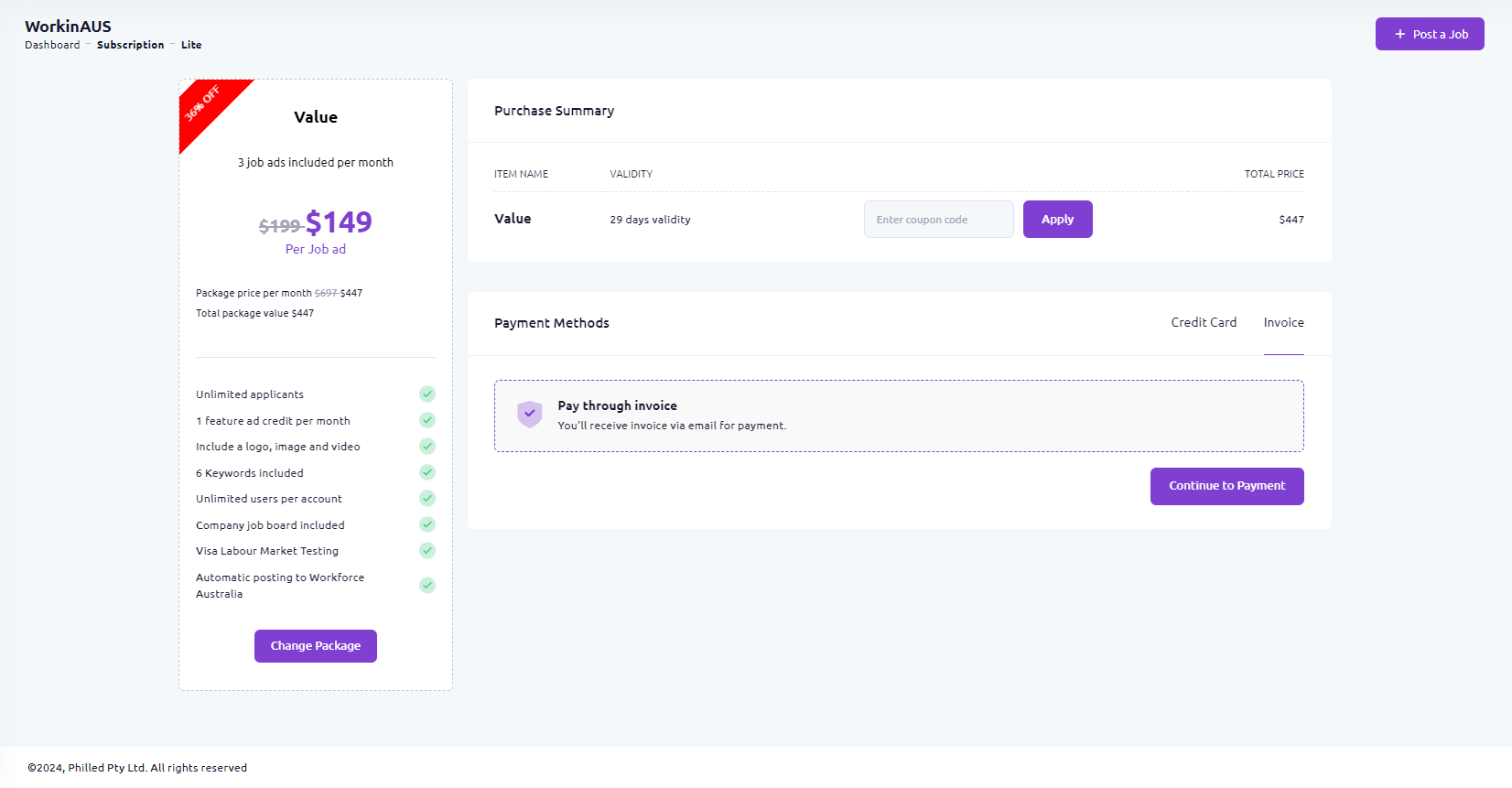
Task: Click the check icon for 6 Keywords included
Action: tap(427, 472)
